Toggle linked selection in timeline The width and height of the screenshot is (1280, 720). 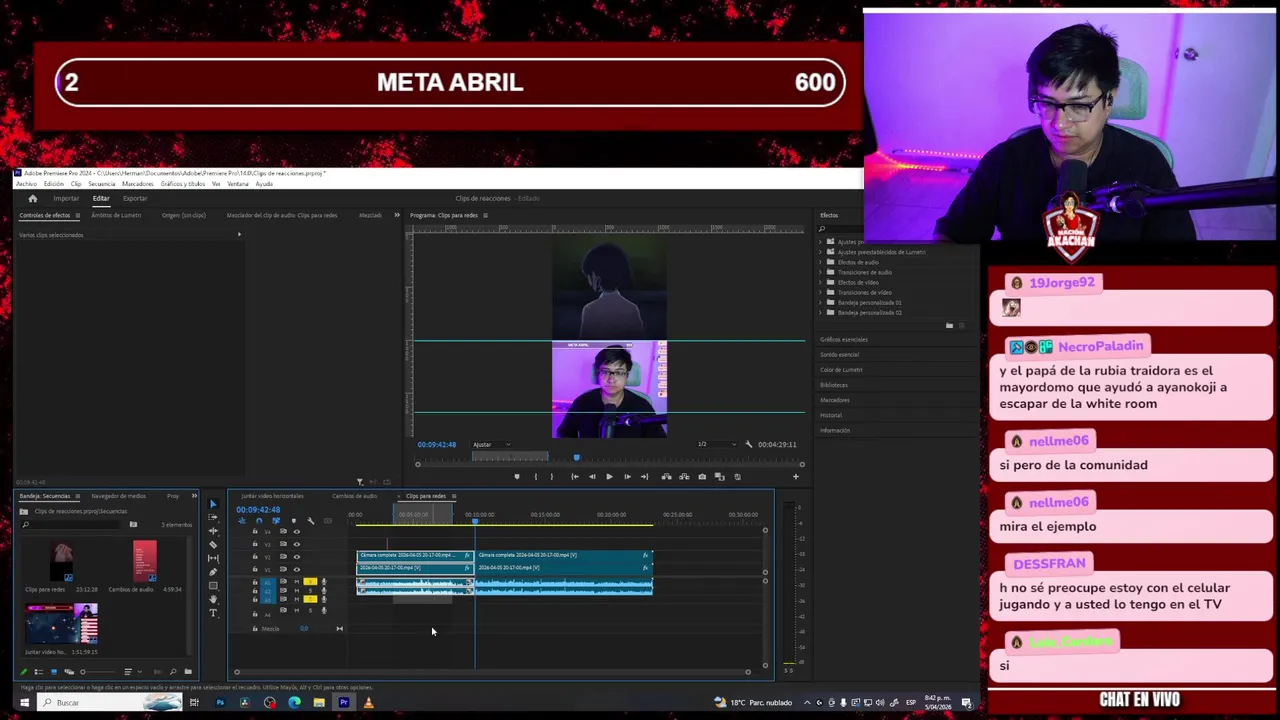tap(275, 521)
